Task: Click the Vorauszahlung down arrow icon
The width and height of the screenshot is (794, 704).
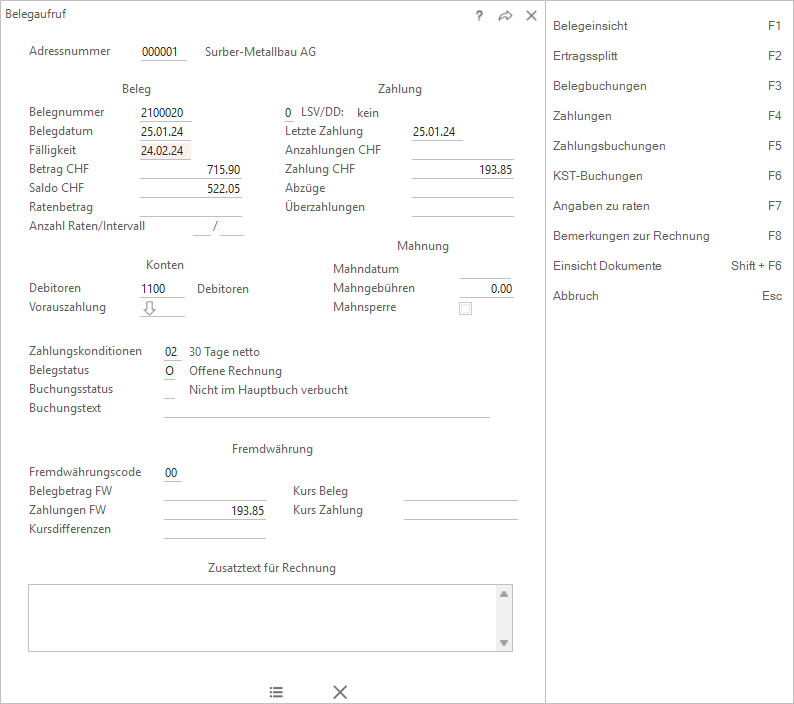Action: pos(149,308)
